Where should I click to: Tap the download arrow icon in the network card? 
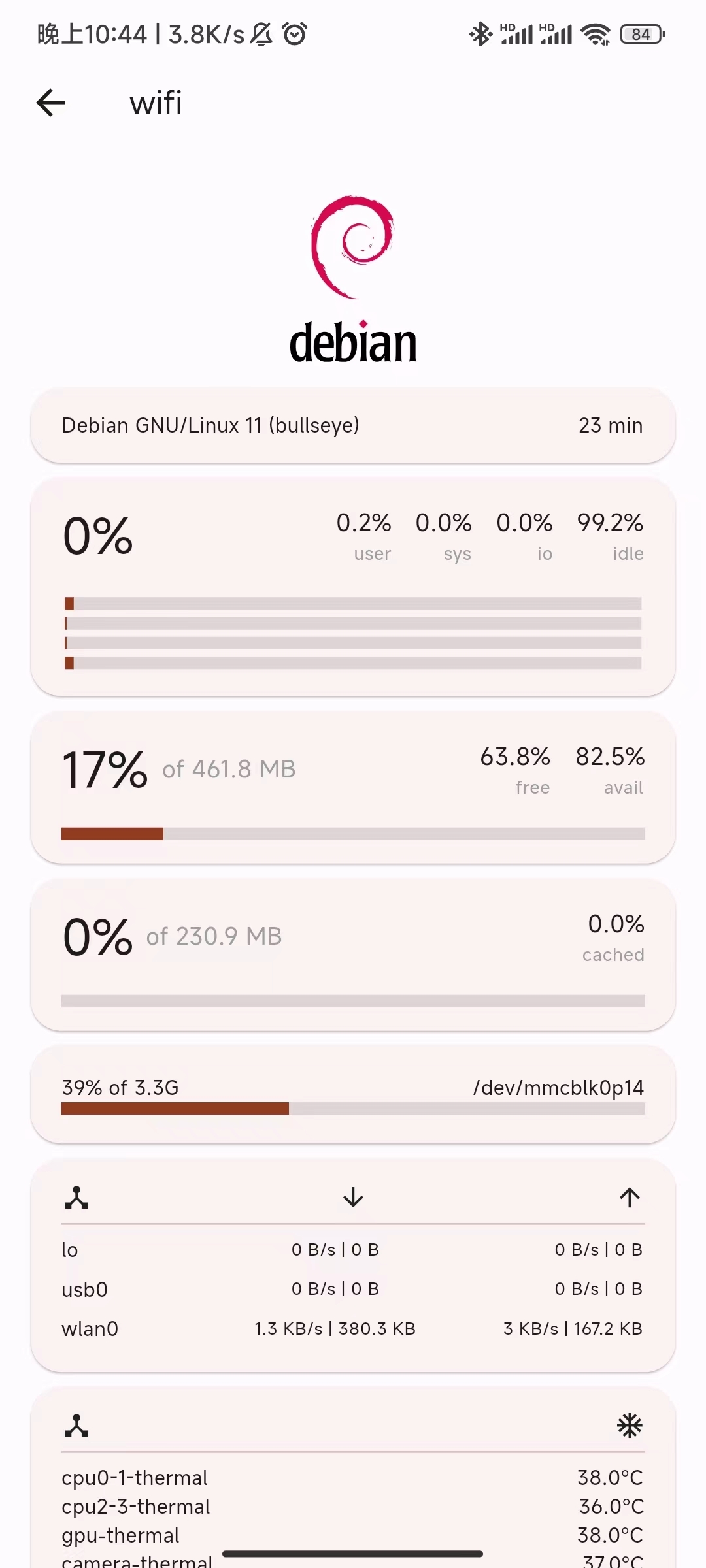pos(353,1198)
